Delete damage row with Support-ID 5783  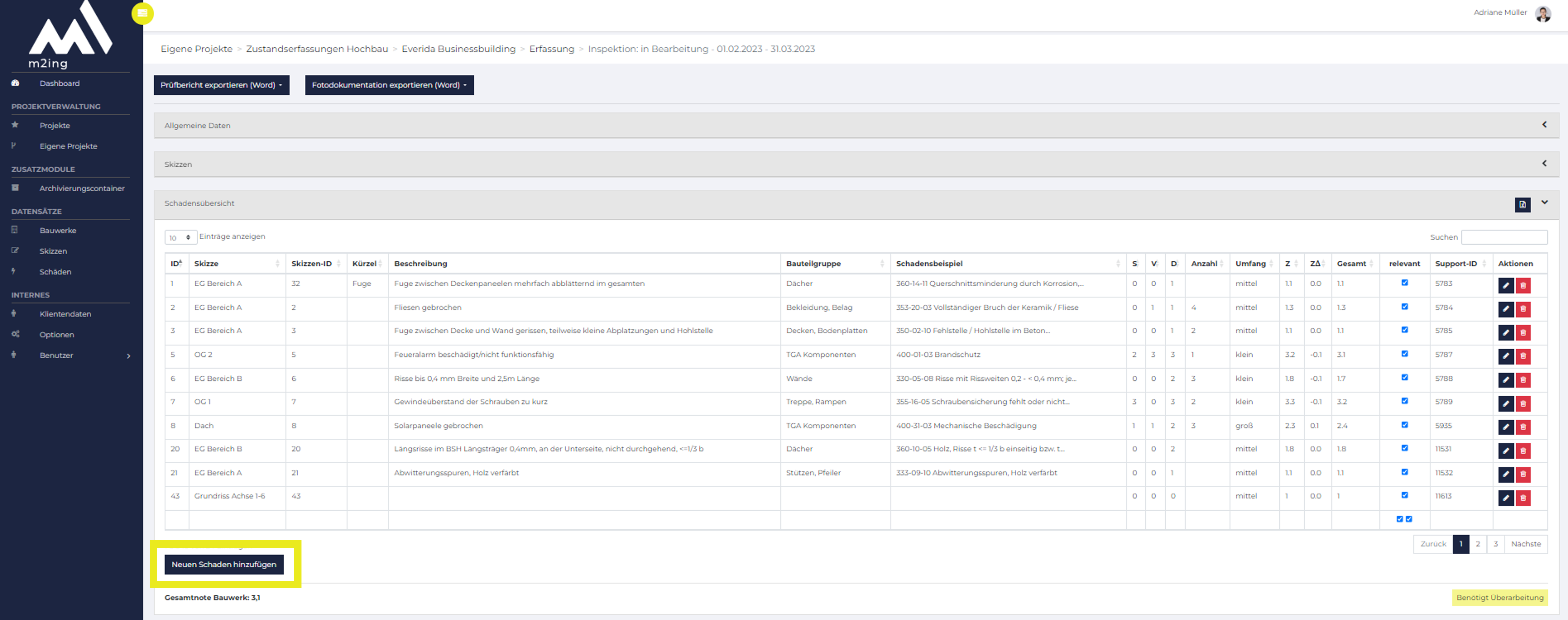coord(1523,285)
